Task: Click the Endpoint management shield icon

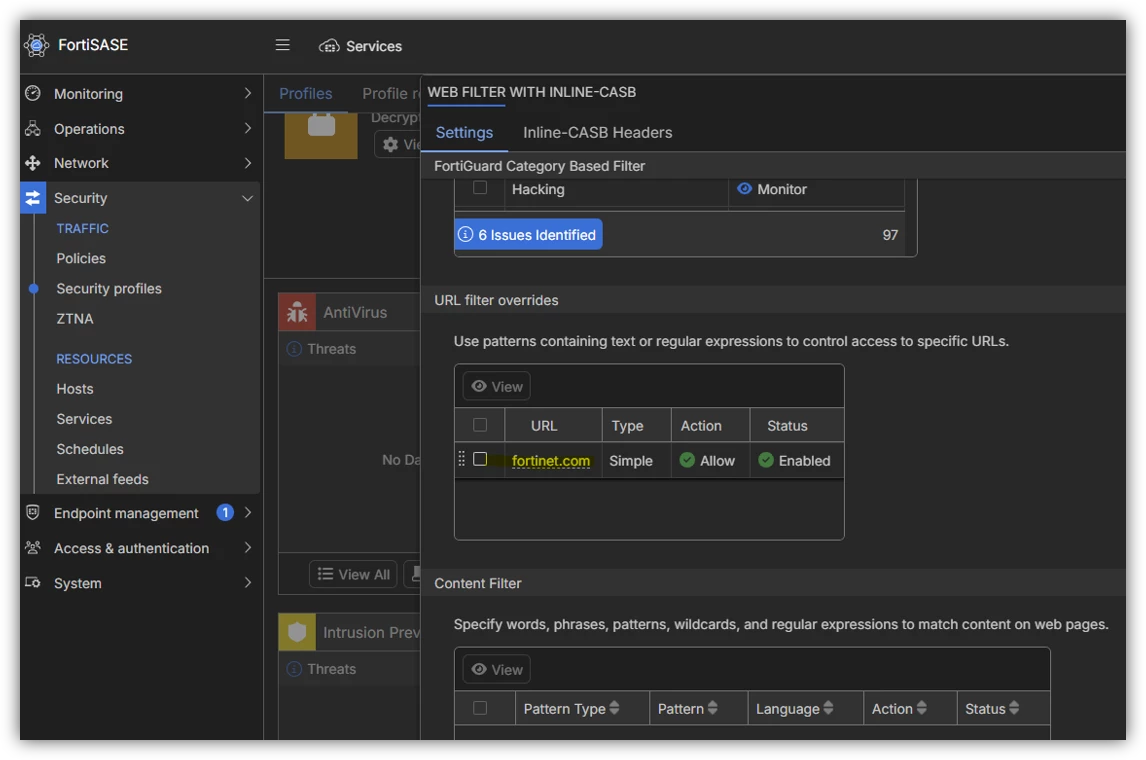Action: click(x=33, y=512)
